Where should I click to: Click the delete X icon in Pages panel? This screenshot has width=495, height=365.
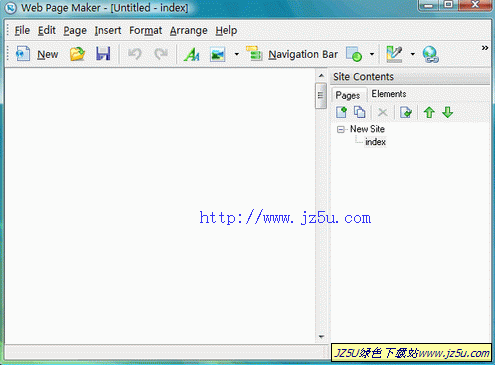[x=383, y=112]
